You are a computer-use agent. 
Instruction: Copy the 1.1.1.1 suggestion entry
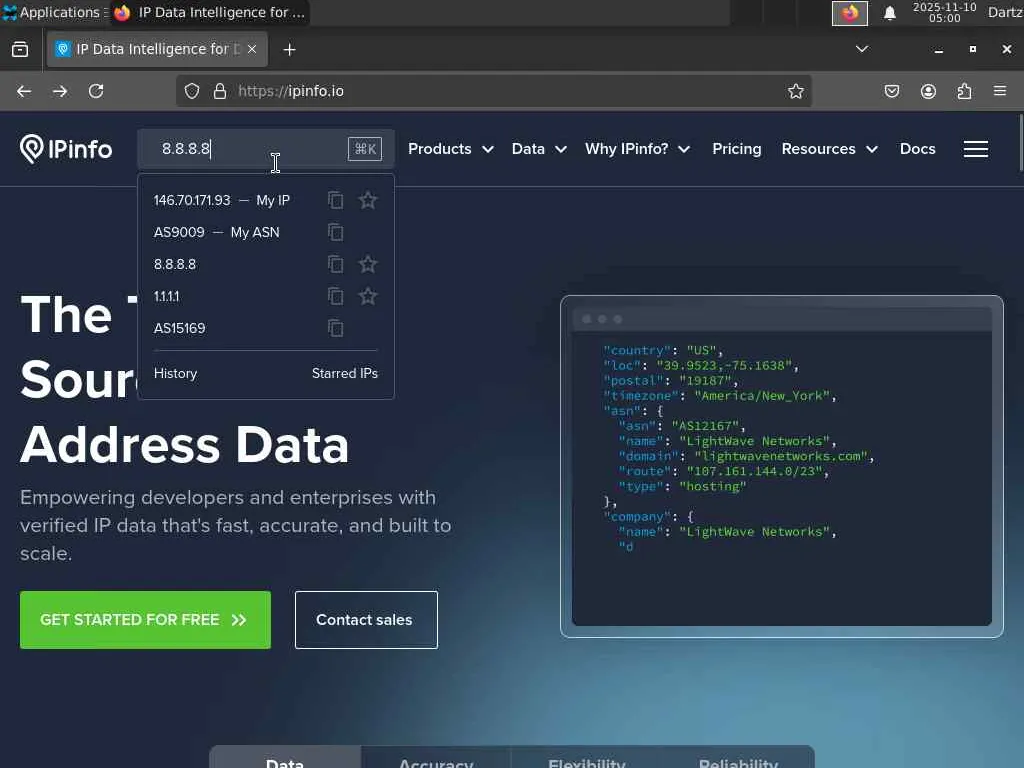click(336, 296)
